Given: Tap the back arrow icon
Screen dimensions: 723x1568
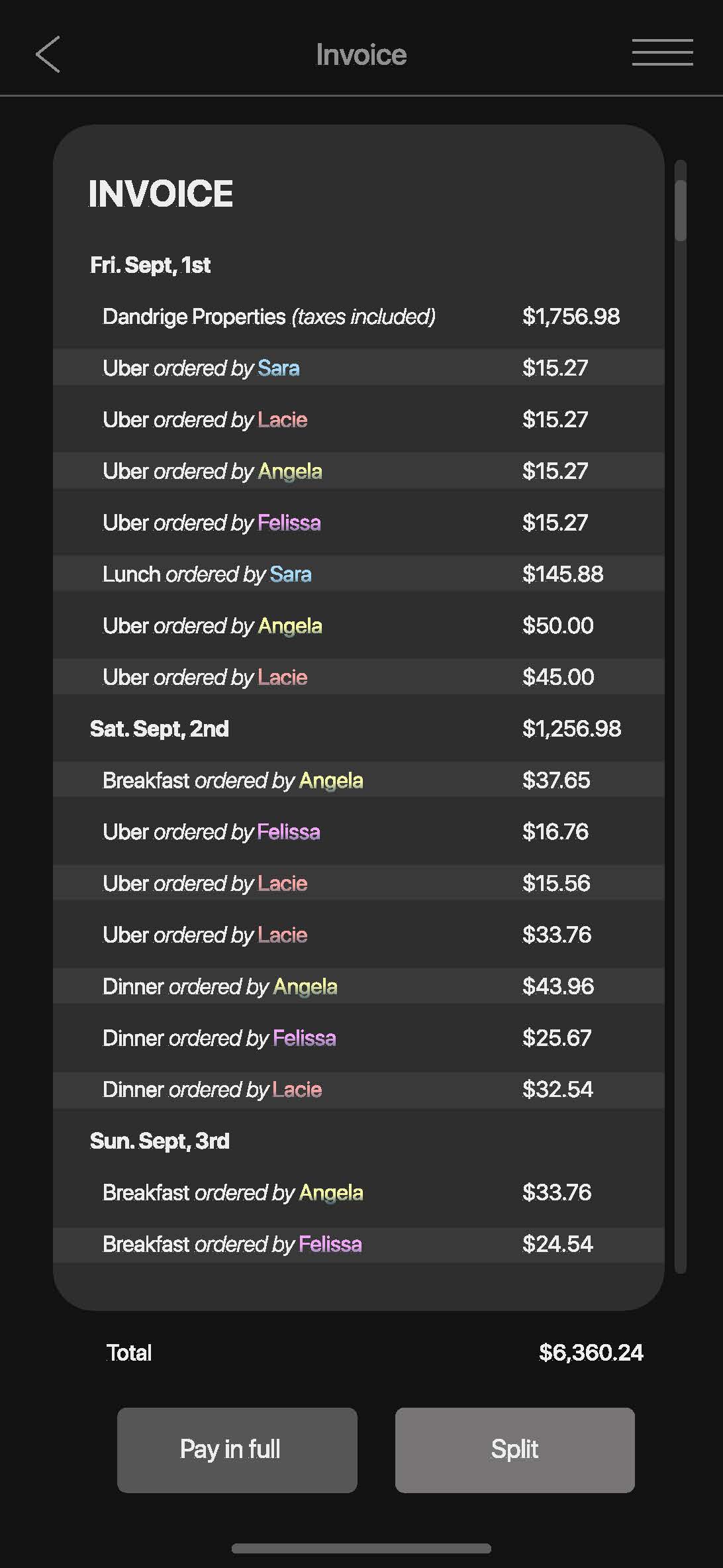Looking at the screenshot, I should coord(48,54).
